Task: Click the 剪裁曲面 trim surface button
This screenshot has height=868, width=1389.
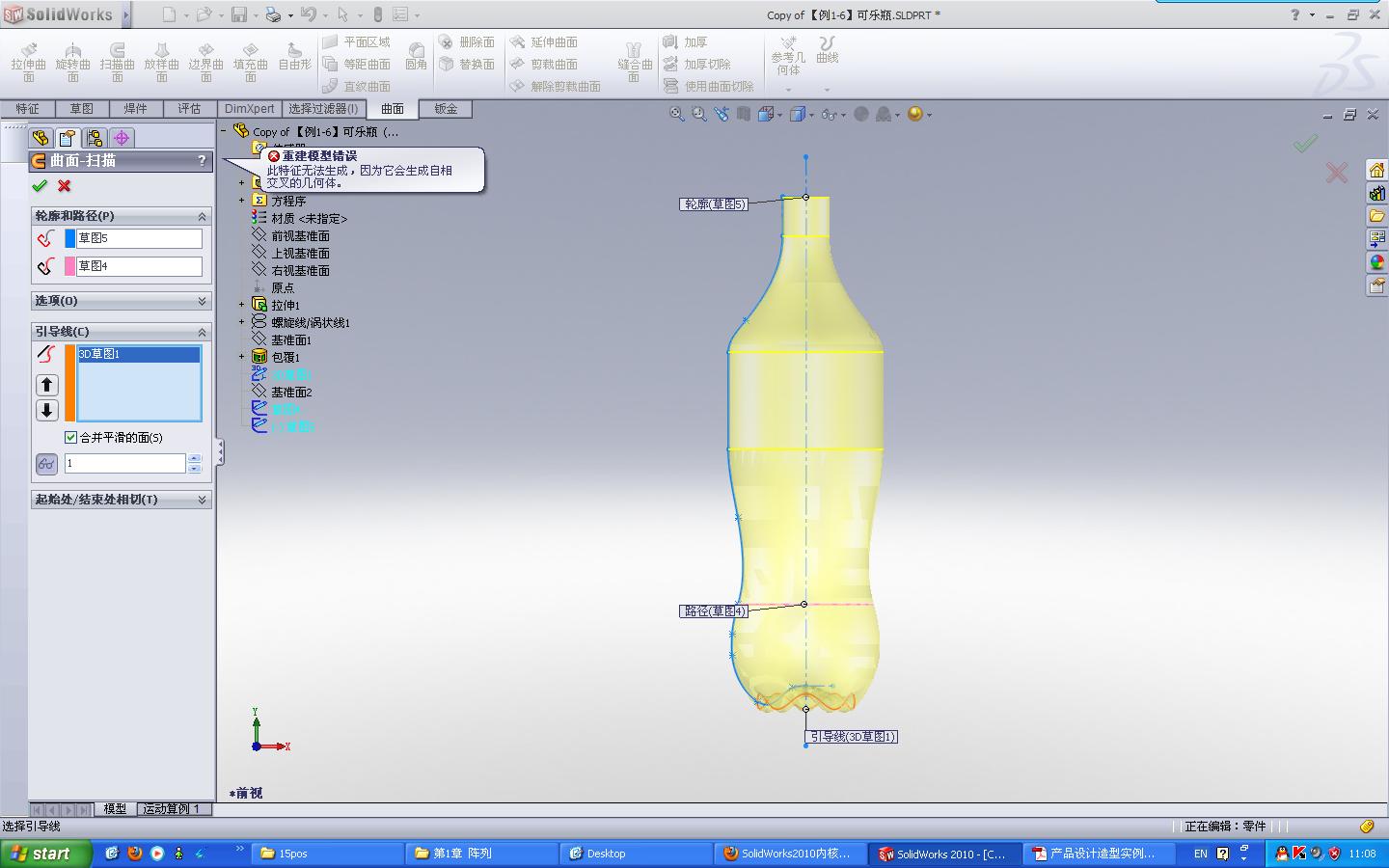Action: [544, 64]
